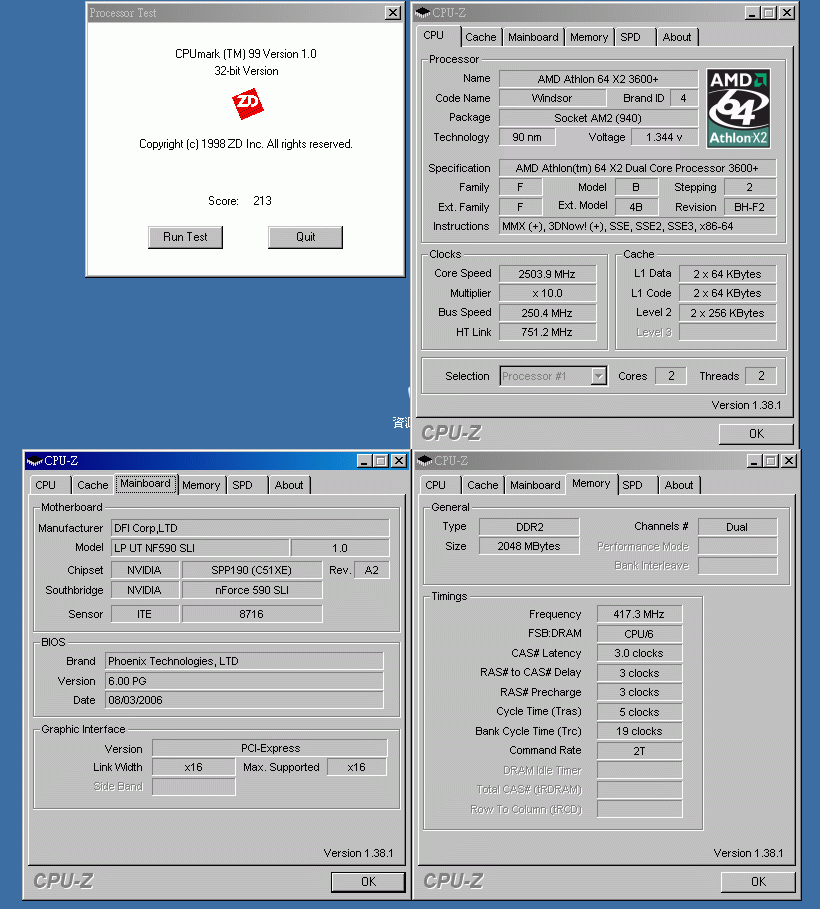820x909 pixels.
Task: Click OK in the CPU tab window
Action: tap(756, 434)
